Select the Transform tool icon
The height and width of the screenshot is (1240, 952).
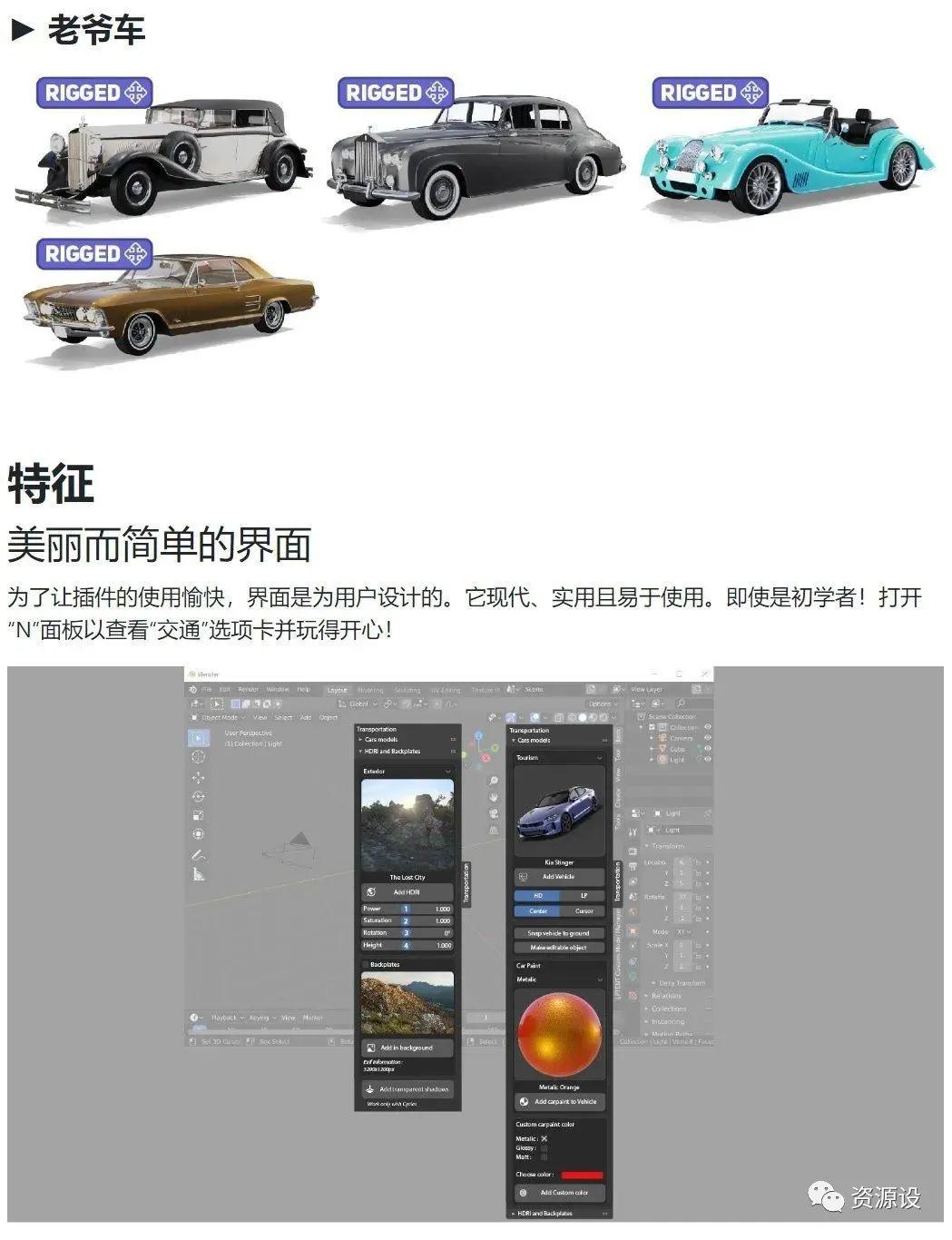pos(198,834)
